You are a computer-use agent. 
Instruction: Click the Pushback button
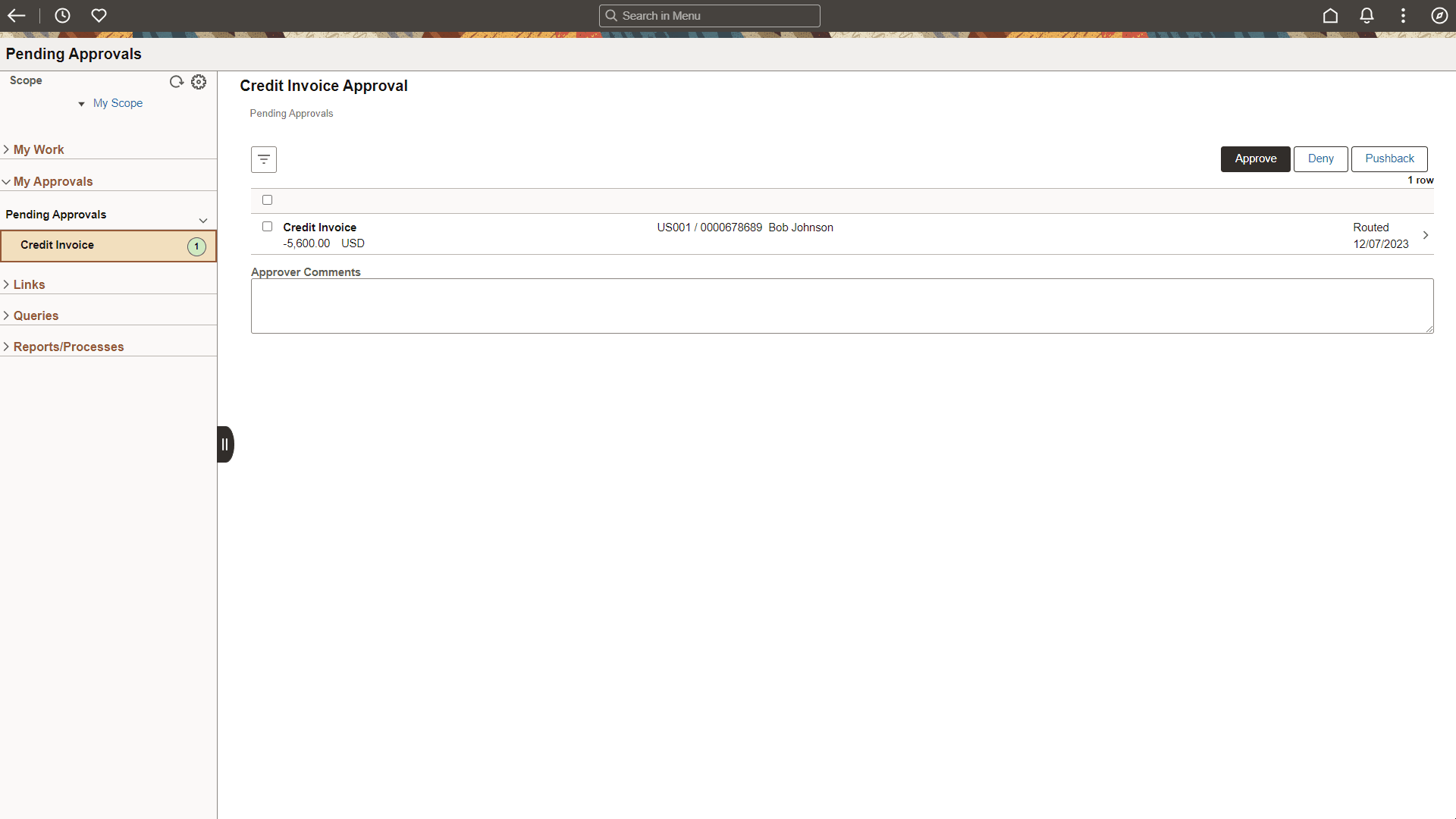(x=1389, y=158)
